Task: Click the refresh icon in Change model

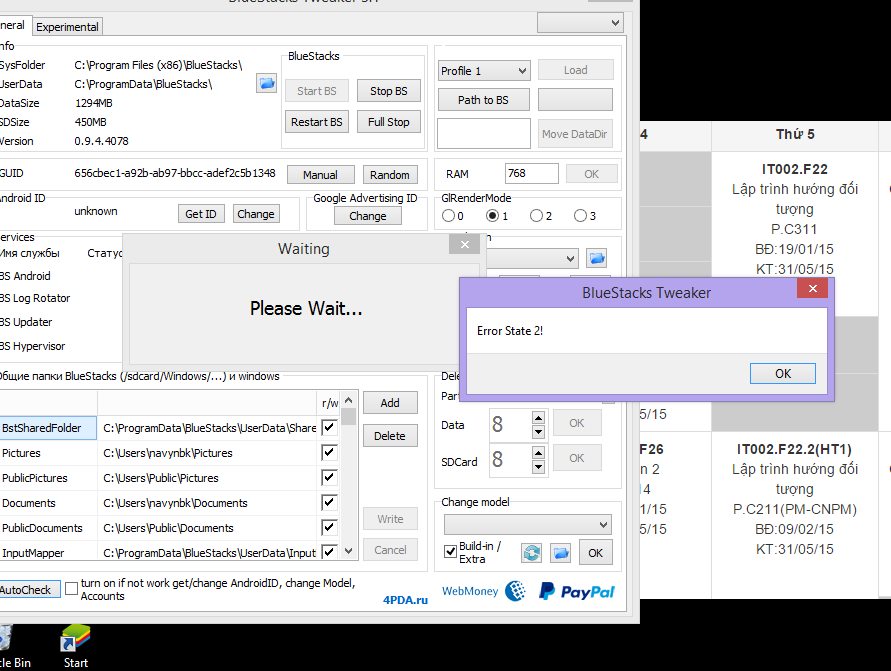Action: 531,553
